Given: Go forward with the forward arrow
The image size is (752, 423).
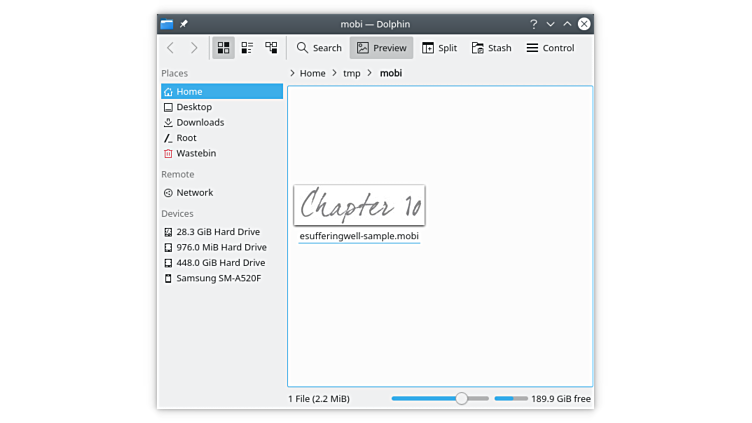Looking at the screenshot, I should point(194,48).
